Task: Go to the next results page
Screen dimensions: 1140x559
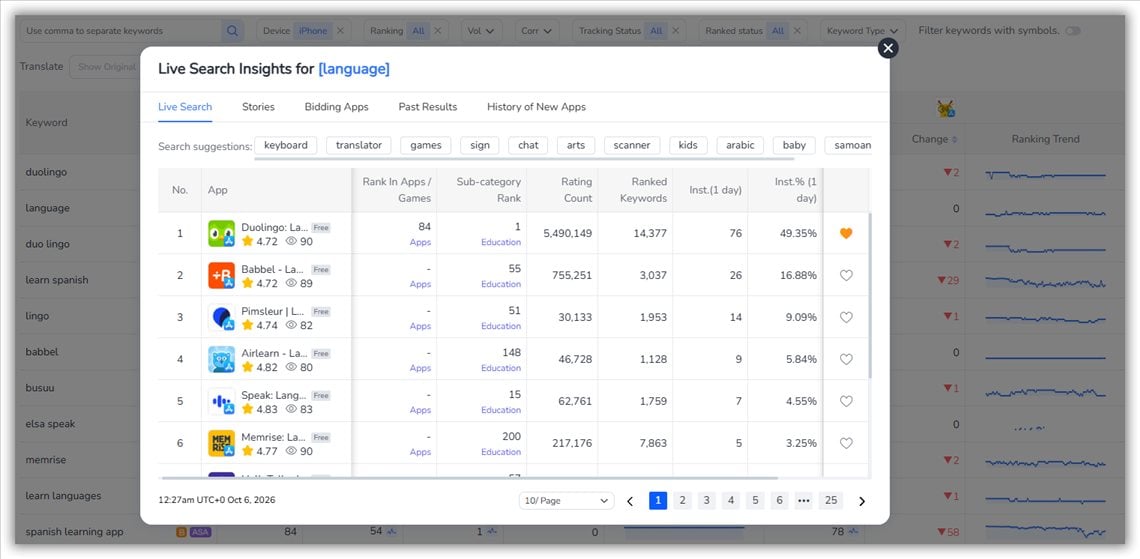Action: click(862, 501)
